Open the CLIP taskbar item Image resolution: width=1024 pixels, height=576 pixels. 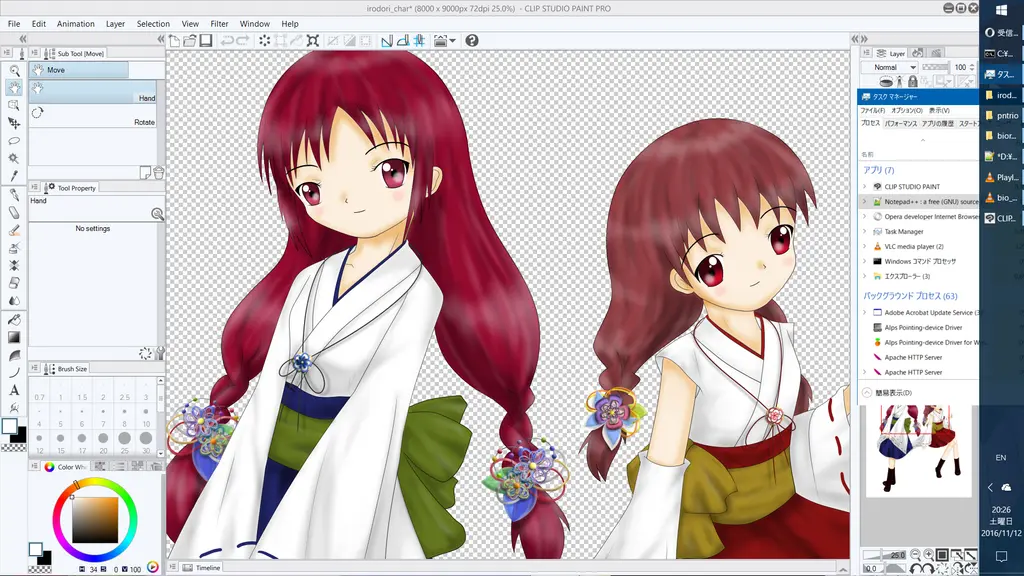point(1001,218)
